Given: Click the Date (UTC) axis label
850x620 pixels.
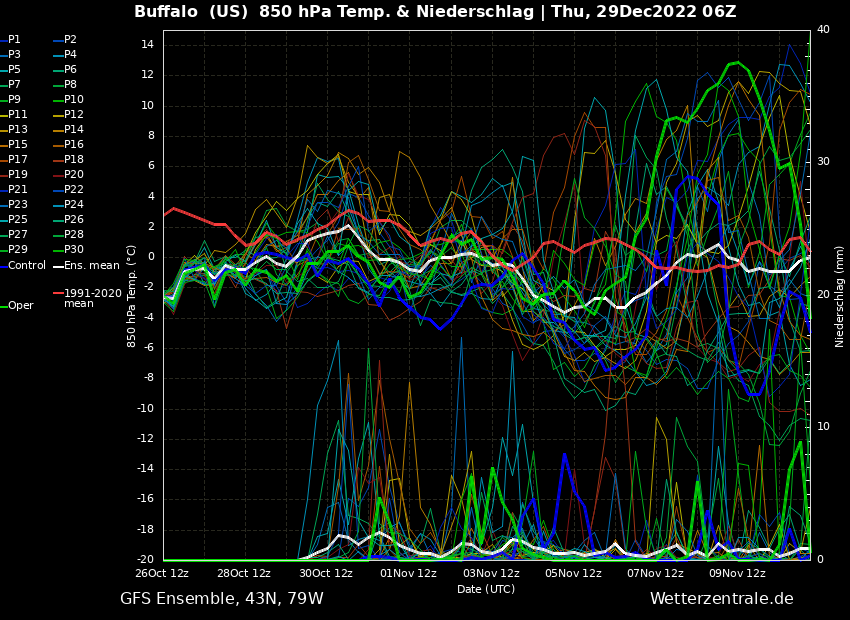Looking at the screenshot, I should pyautogui.click(x=486, y=589).
